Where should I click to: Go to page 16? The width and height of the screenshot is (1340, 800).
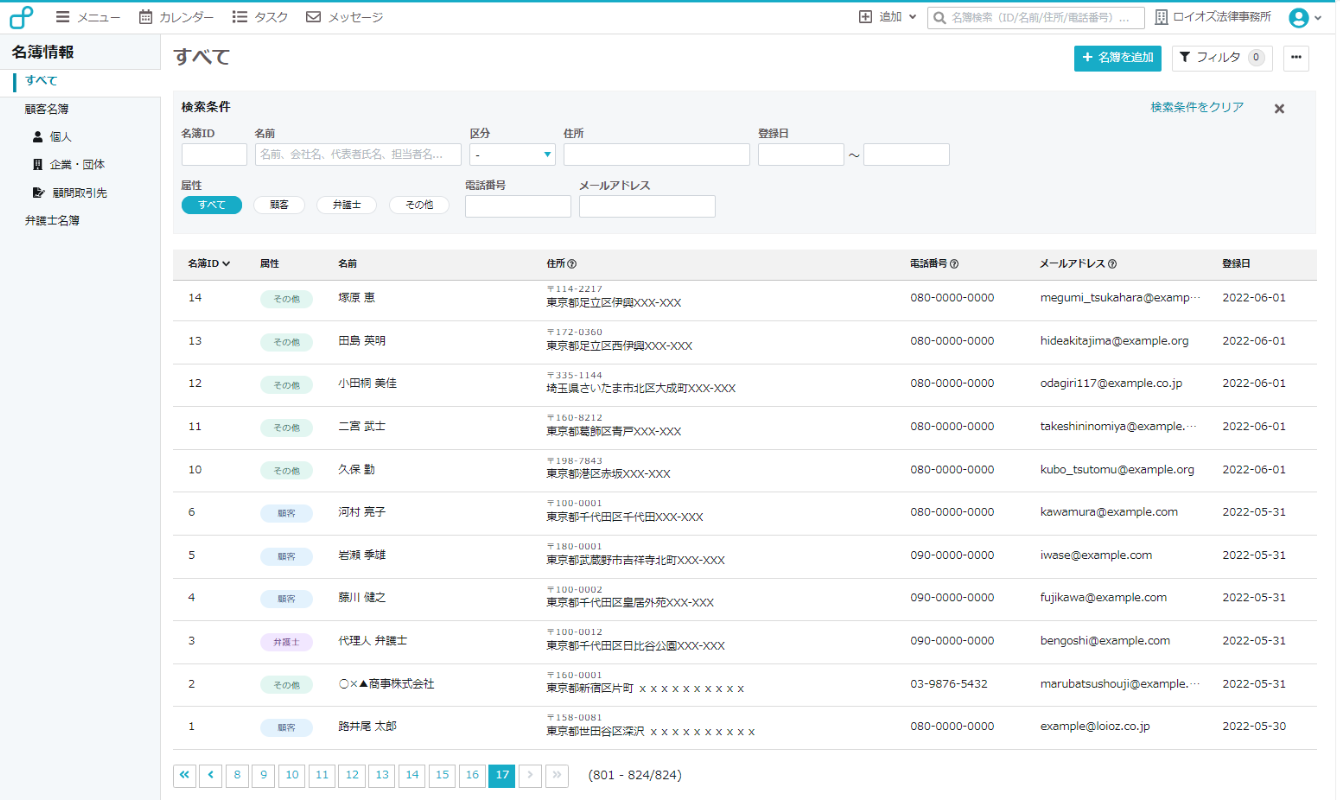[473, 775]
